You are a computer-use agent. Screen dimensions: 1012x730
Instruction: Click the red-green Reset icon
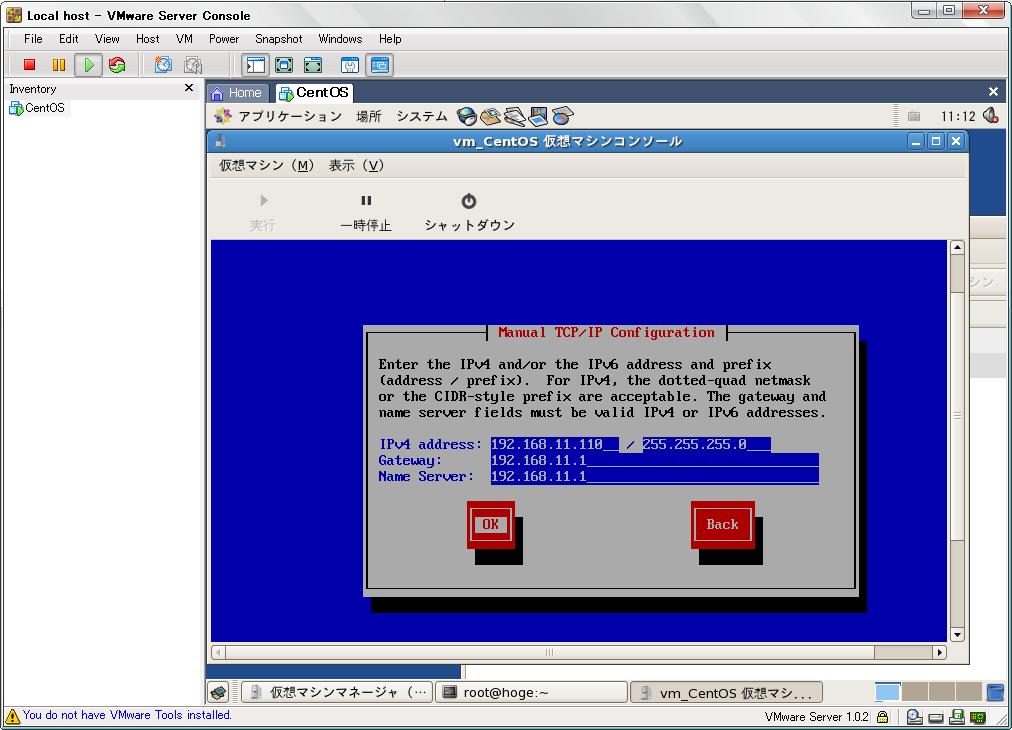(x=117, y=65)
